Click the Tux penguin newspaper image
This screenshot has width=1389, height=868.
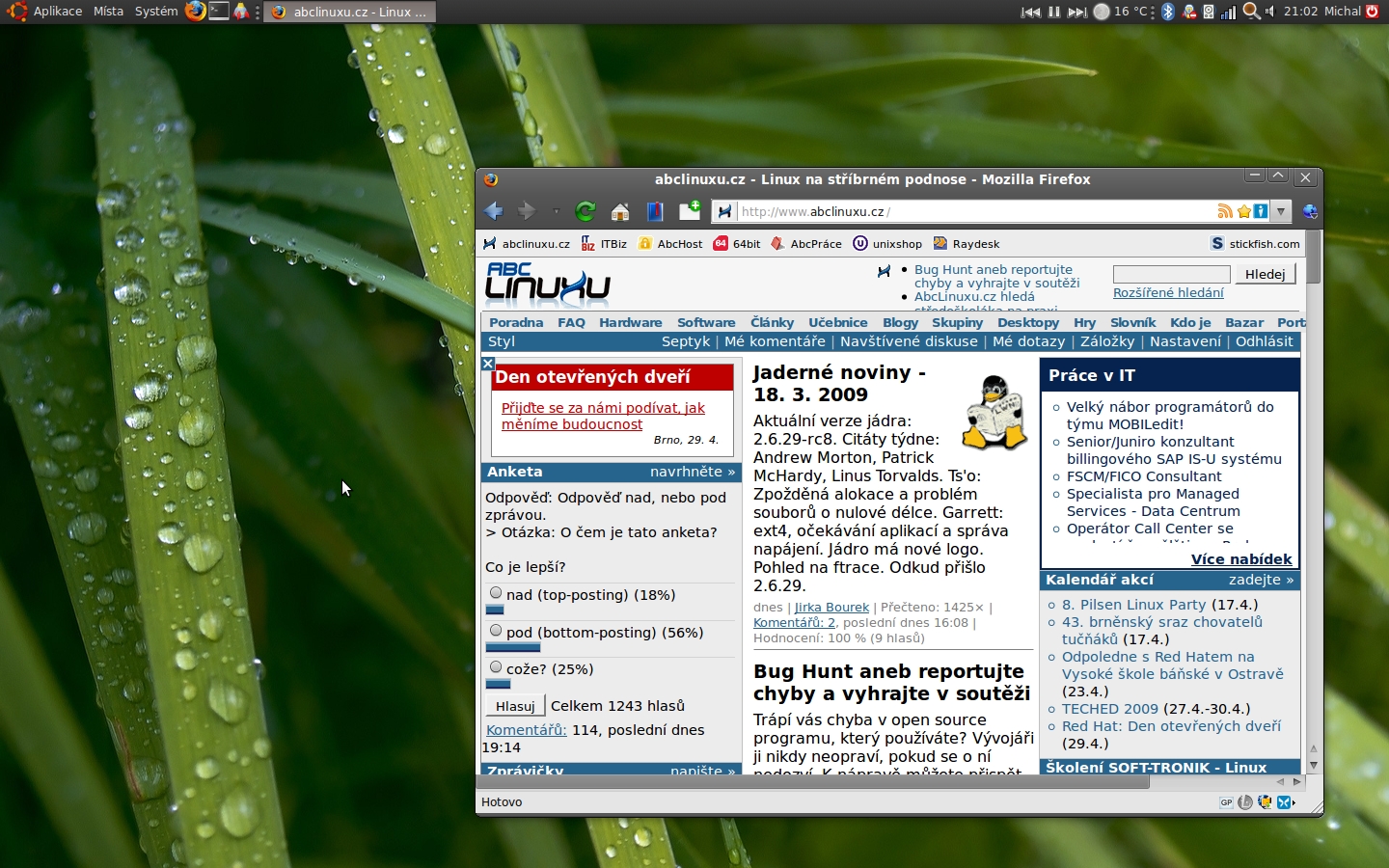coord(995,413)
